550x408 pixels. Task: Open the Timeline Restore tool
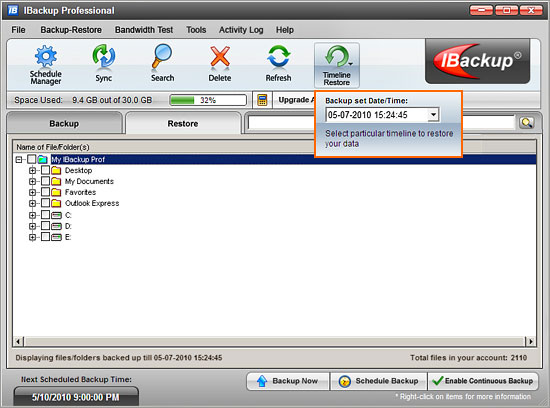coord(337,65)
